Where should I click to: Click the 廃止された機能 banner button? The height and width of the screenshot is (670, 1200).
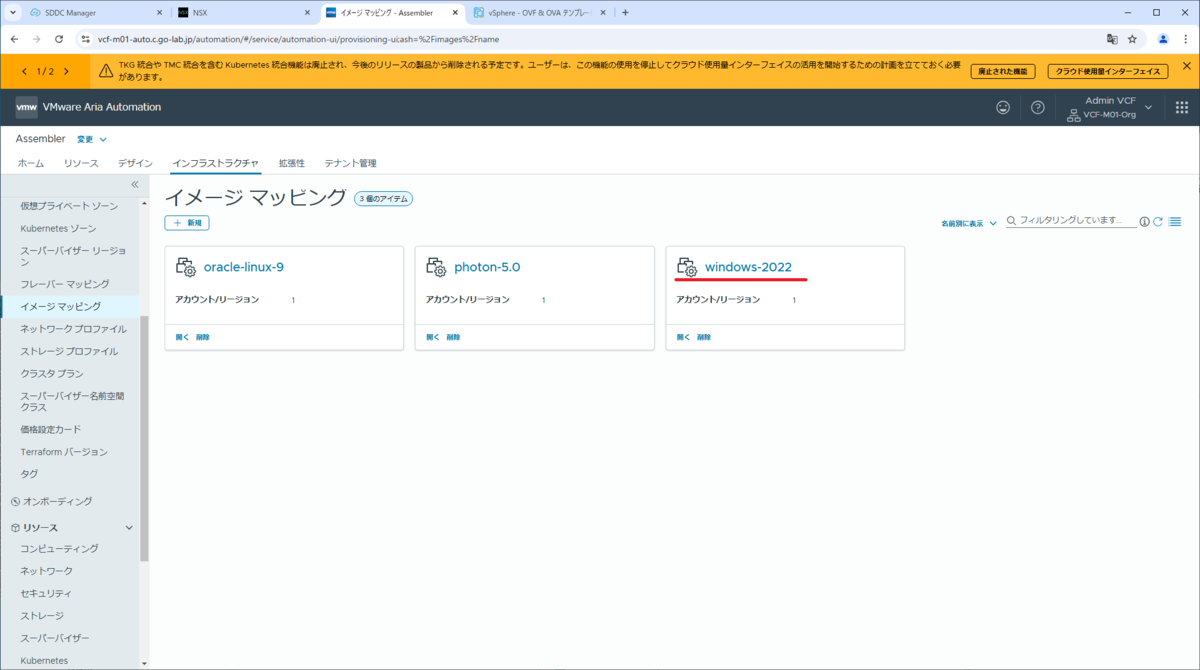point(1002,71)
